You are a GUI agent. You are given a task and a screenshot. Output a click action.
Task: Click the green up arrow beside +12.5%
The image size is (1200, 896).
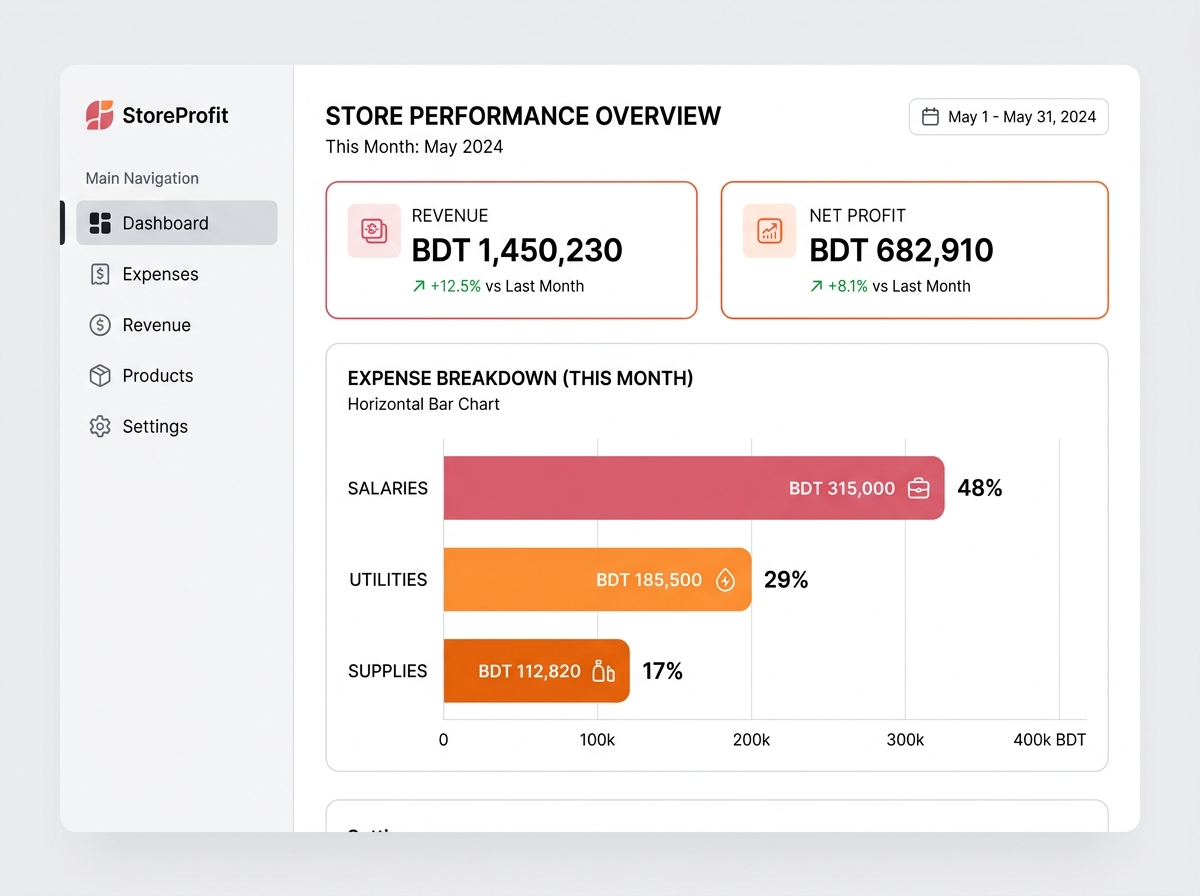tap(419, 286)
